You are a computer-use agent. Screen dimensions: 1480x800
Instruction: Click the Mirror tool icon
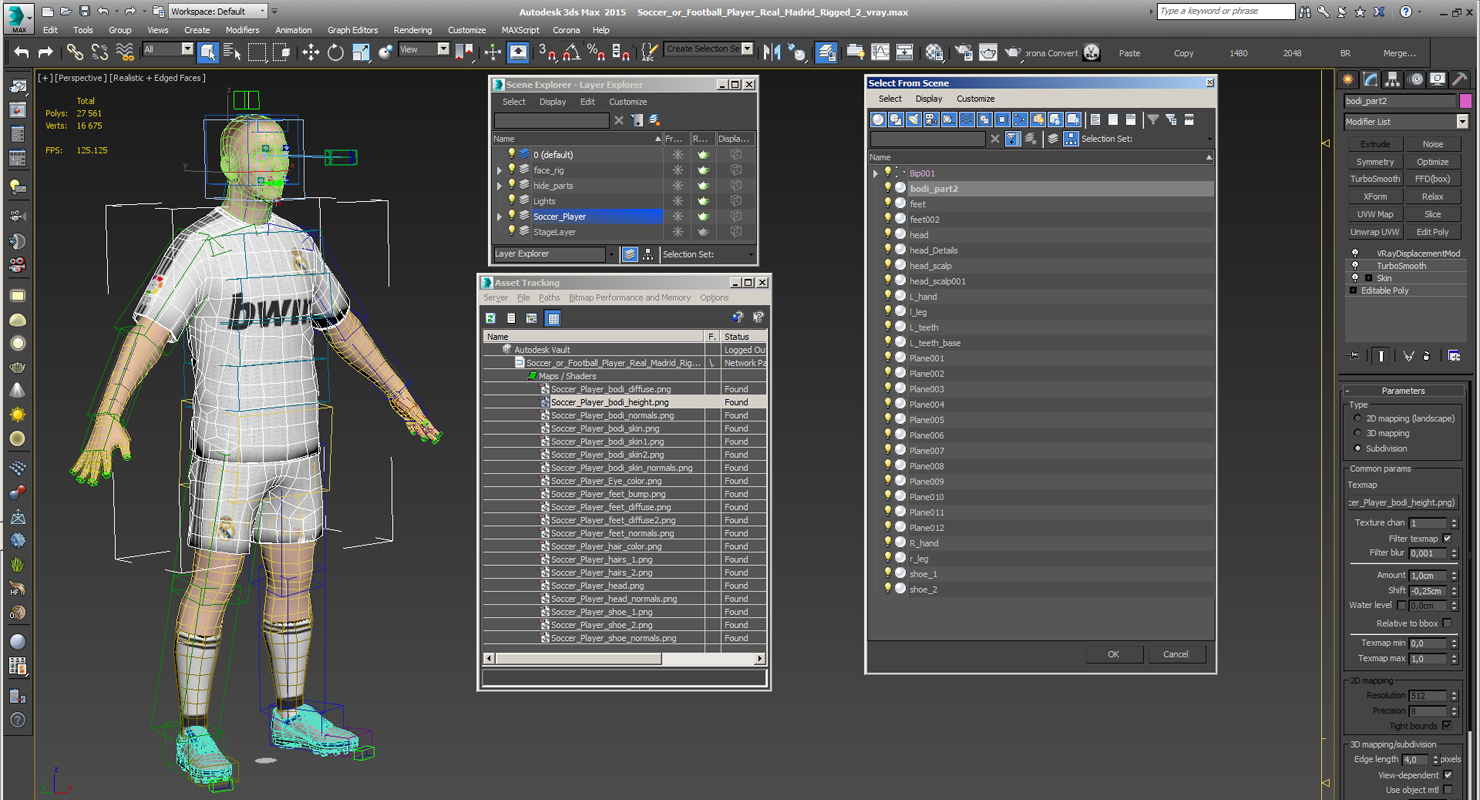(x=772, y=52)
